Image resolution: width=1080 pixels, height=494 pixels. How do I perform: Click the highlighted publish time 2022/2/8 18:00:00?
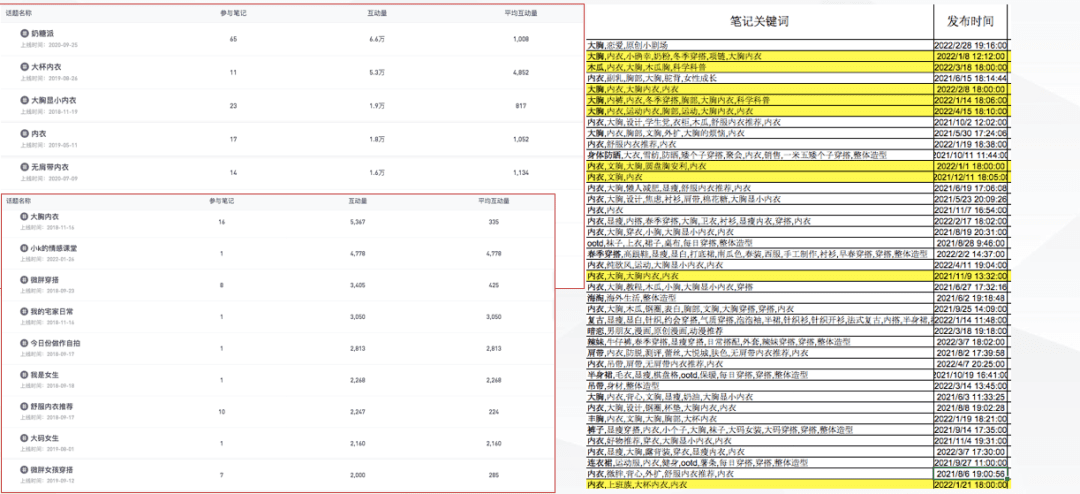point(971,90)
